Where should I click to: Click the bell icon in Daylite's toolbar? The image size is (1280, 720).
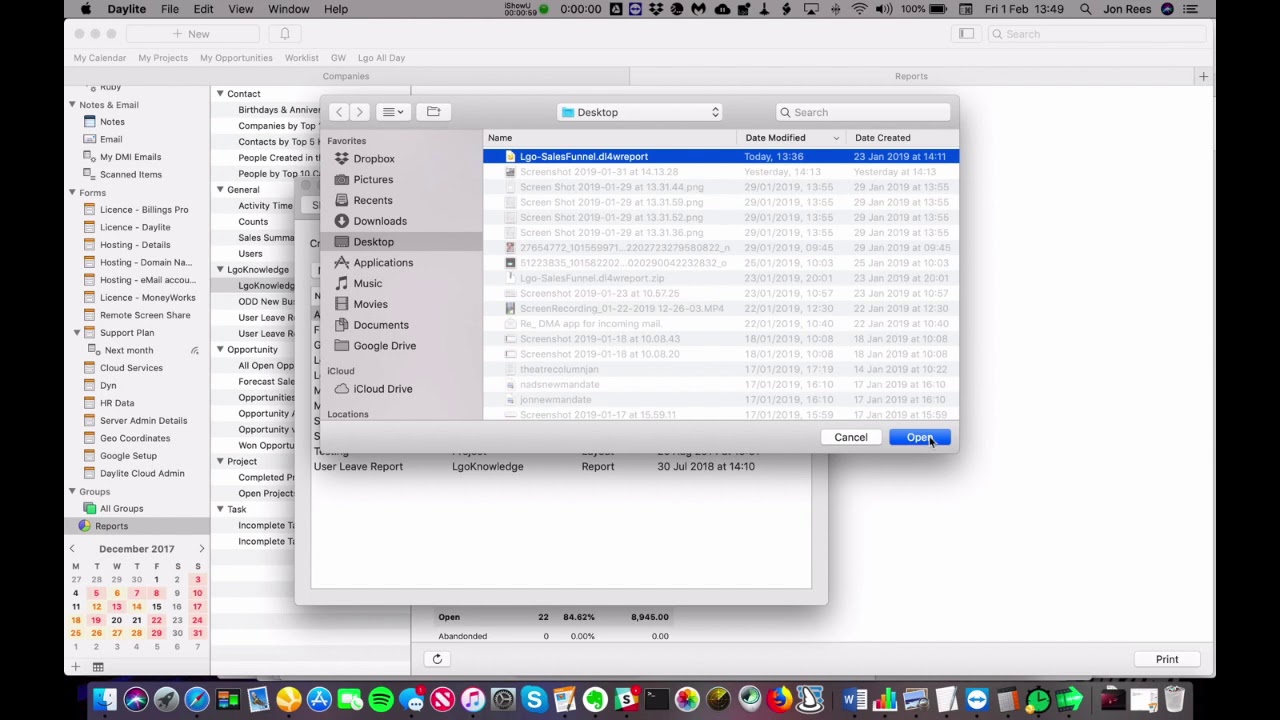click(x=285, y=34)
